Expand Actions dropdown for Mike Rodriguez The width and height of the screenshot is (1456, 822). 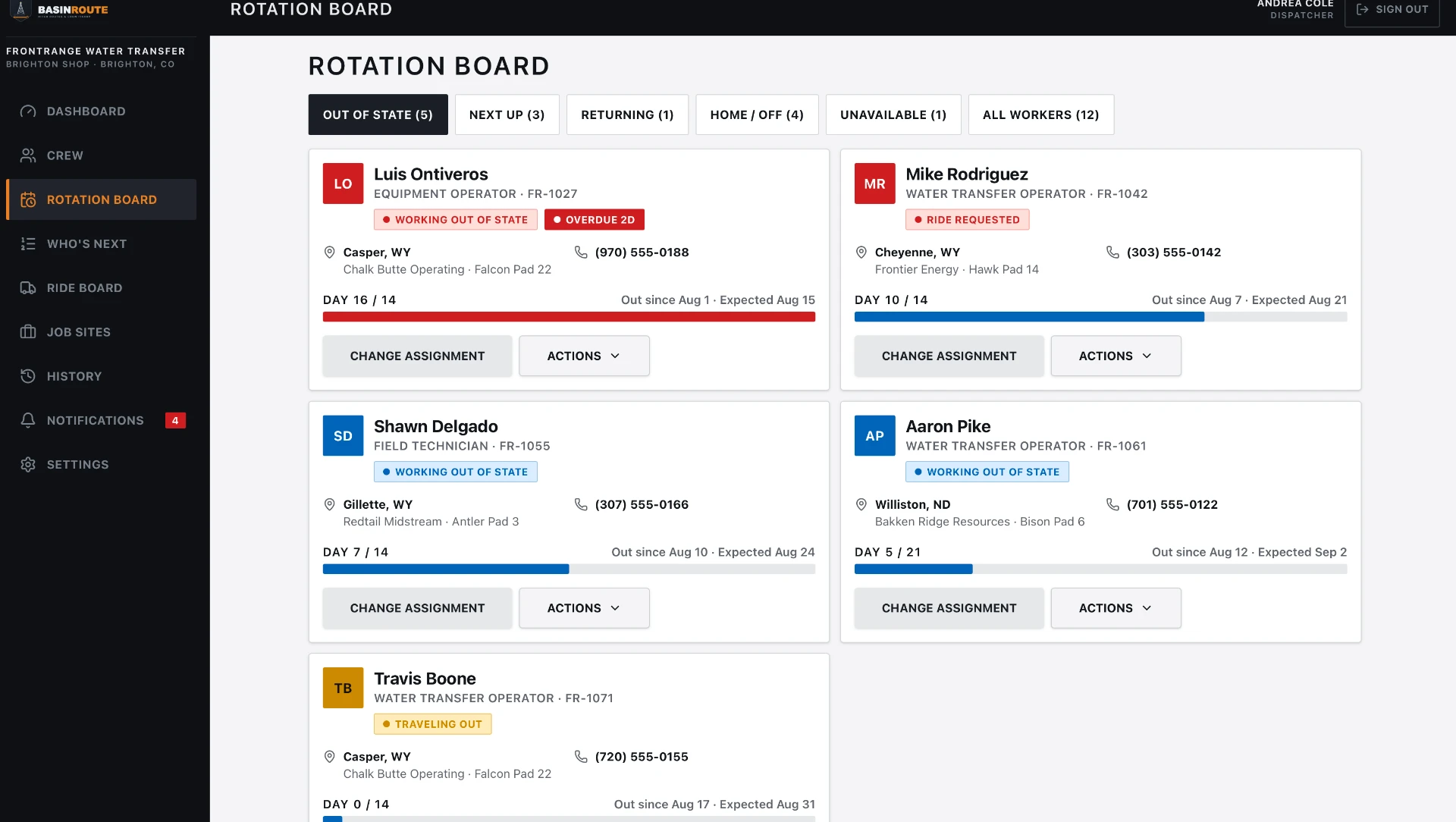tap(1116, 356)
